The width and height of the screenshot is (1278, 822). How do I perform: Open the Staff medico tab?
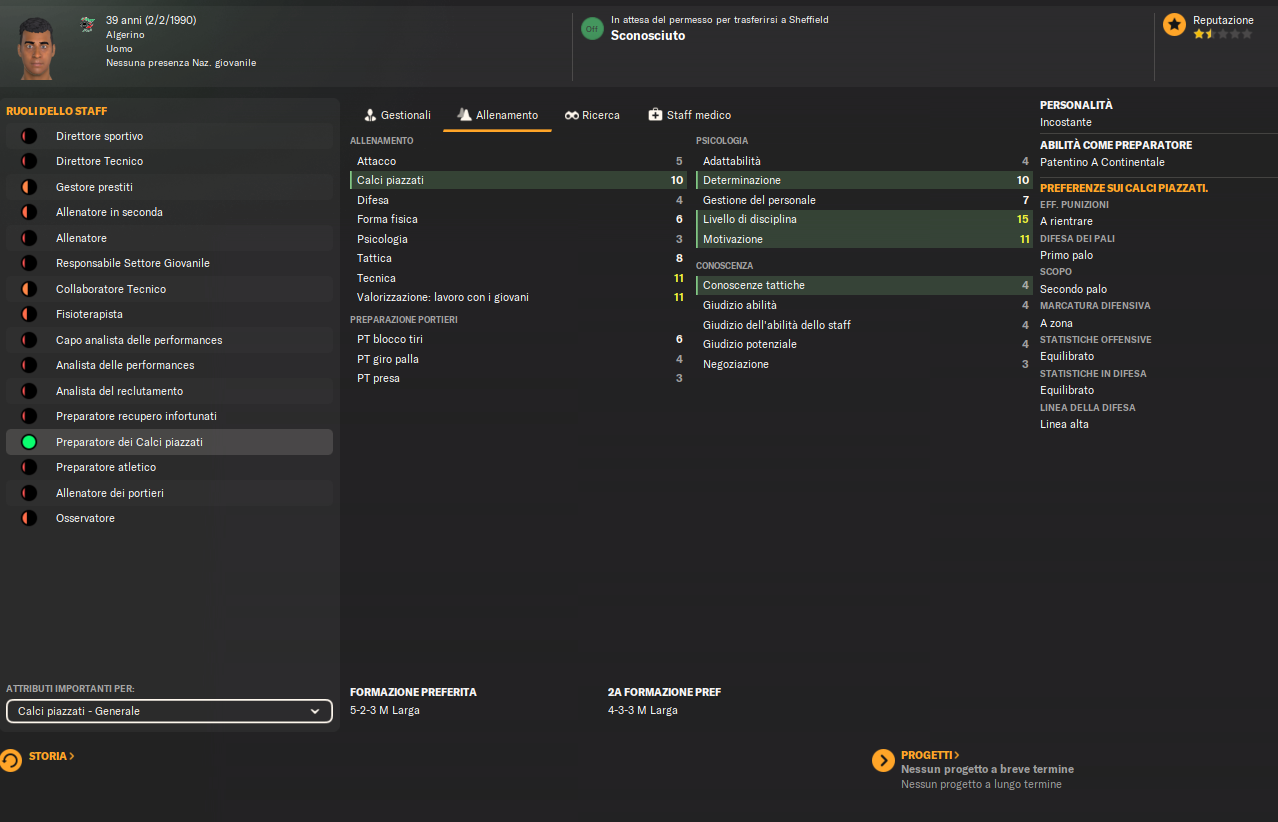(698, 116)
